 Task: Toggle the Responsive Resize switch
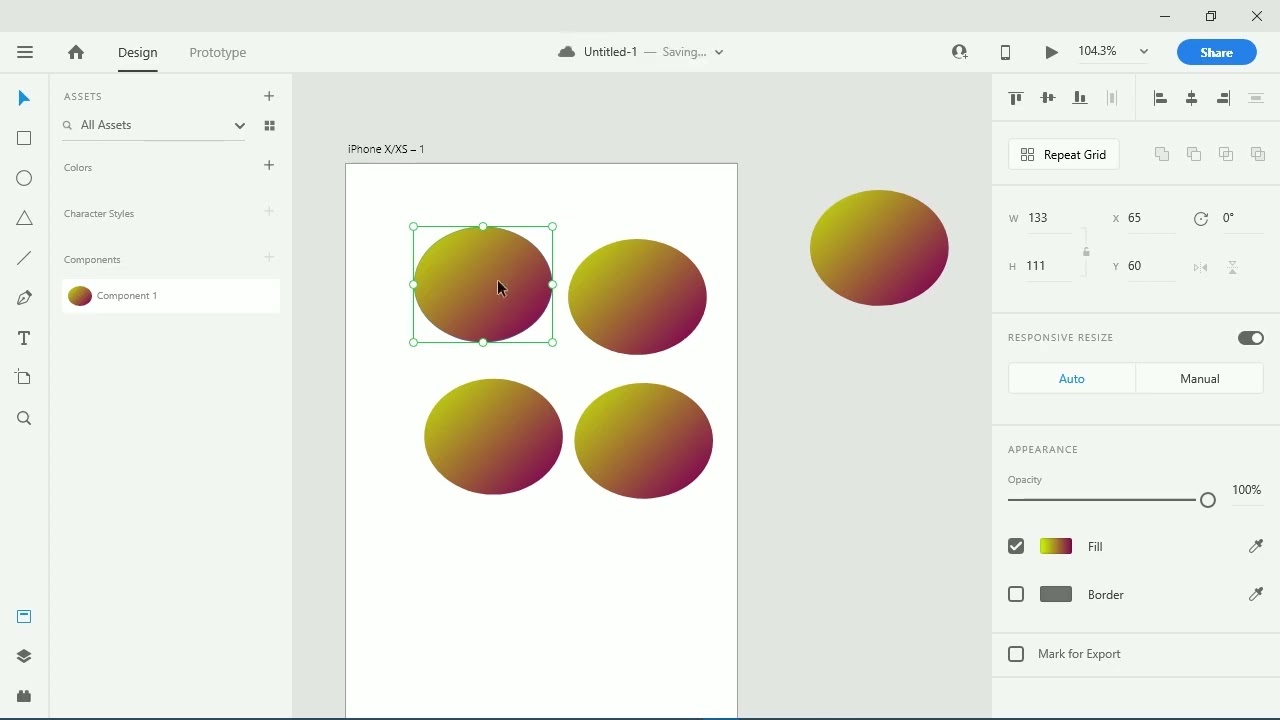click(x=1251, y=338)
